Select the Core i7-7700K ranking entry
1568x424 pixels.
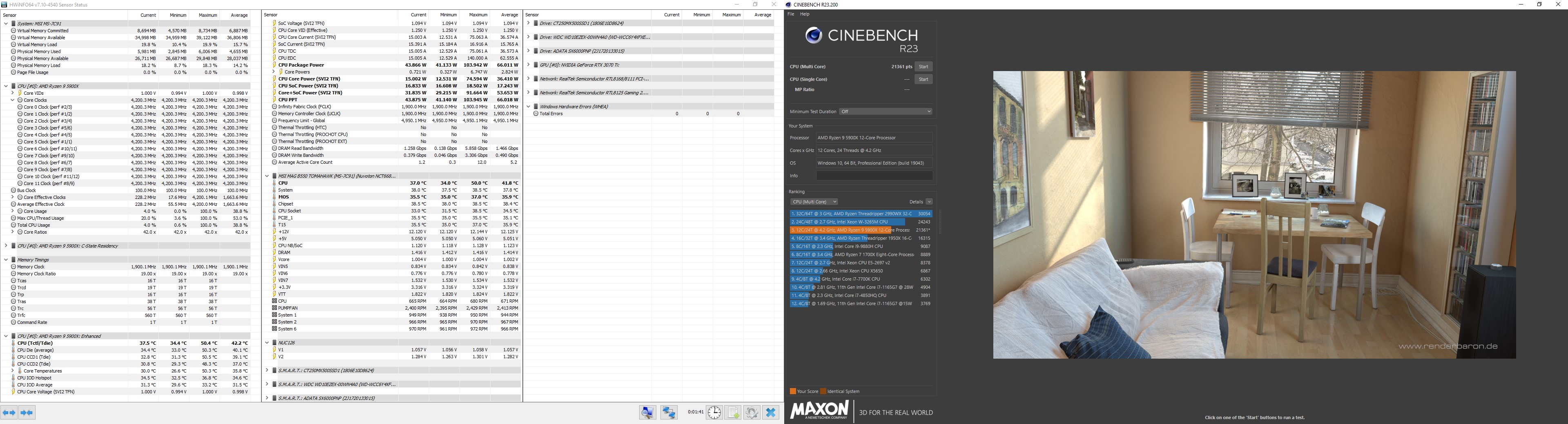point(861,279)
